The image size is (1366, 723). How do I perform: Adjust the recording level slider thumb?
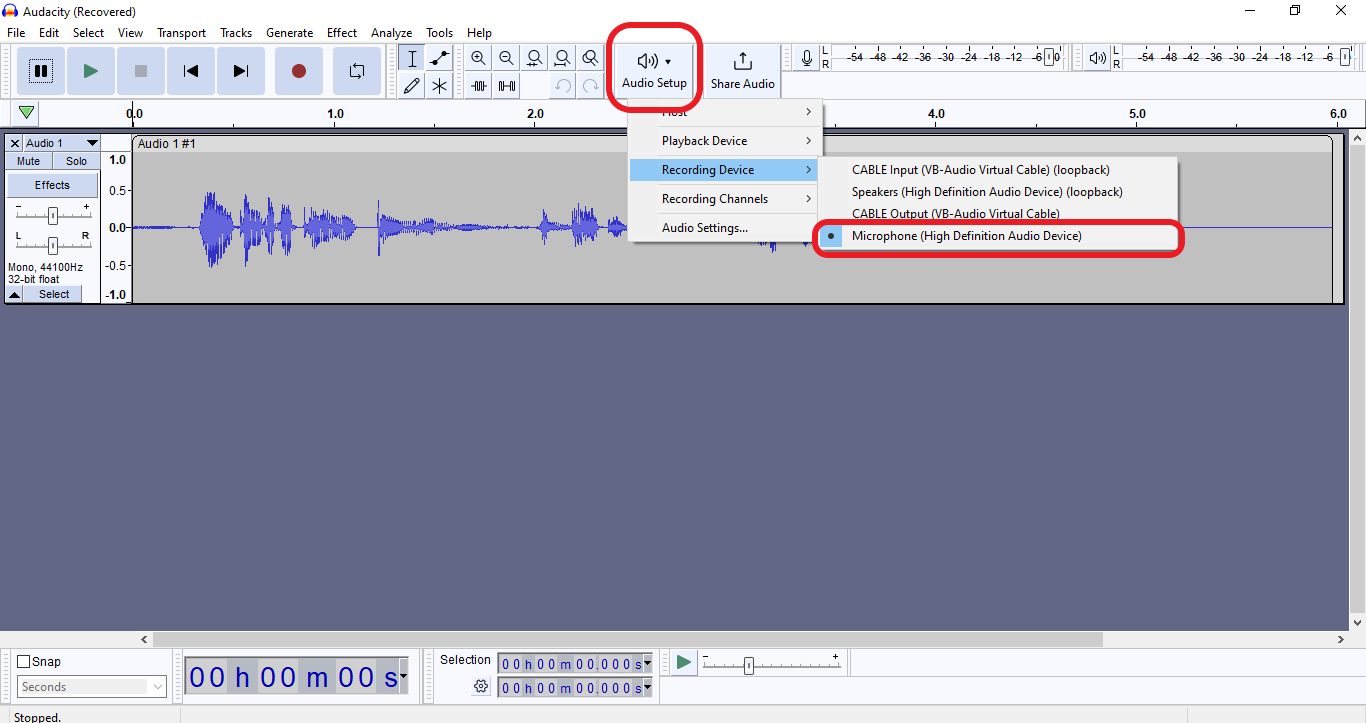tap(1050, 58)
